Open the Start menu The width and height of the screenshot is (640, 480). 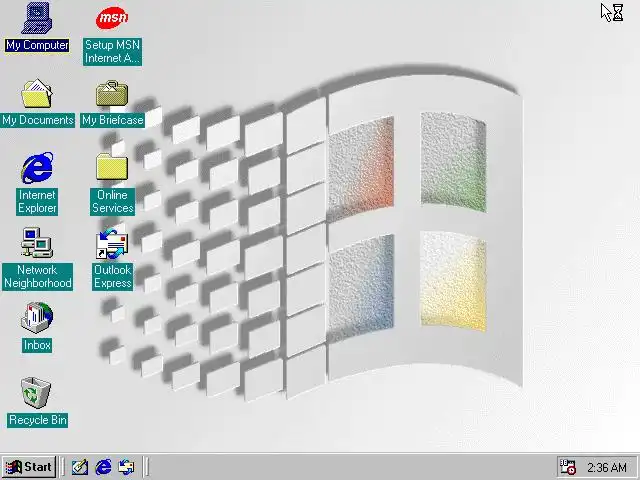tap(29, 467)
